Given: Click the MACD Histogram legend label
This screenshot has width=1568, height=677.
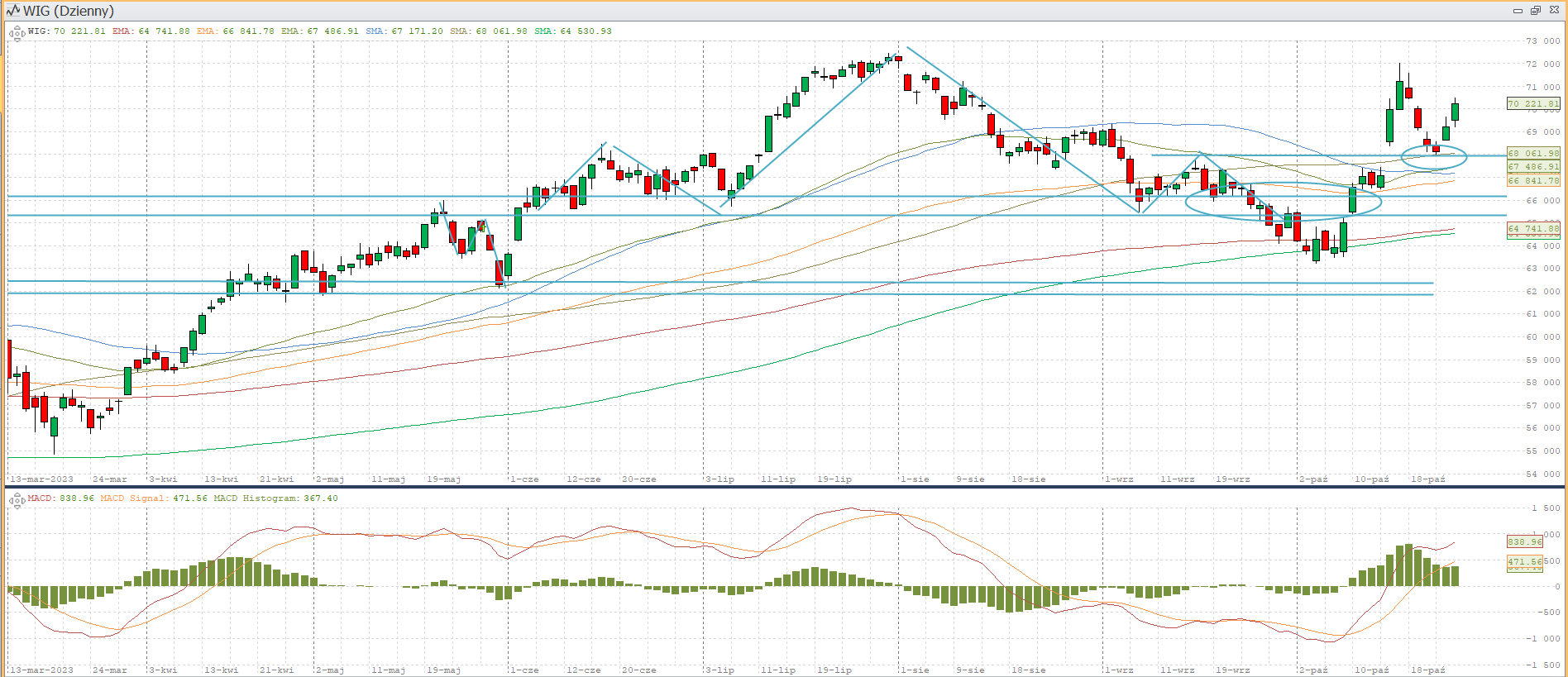Looking at the screenshot, I should click(x=275, y=498).
